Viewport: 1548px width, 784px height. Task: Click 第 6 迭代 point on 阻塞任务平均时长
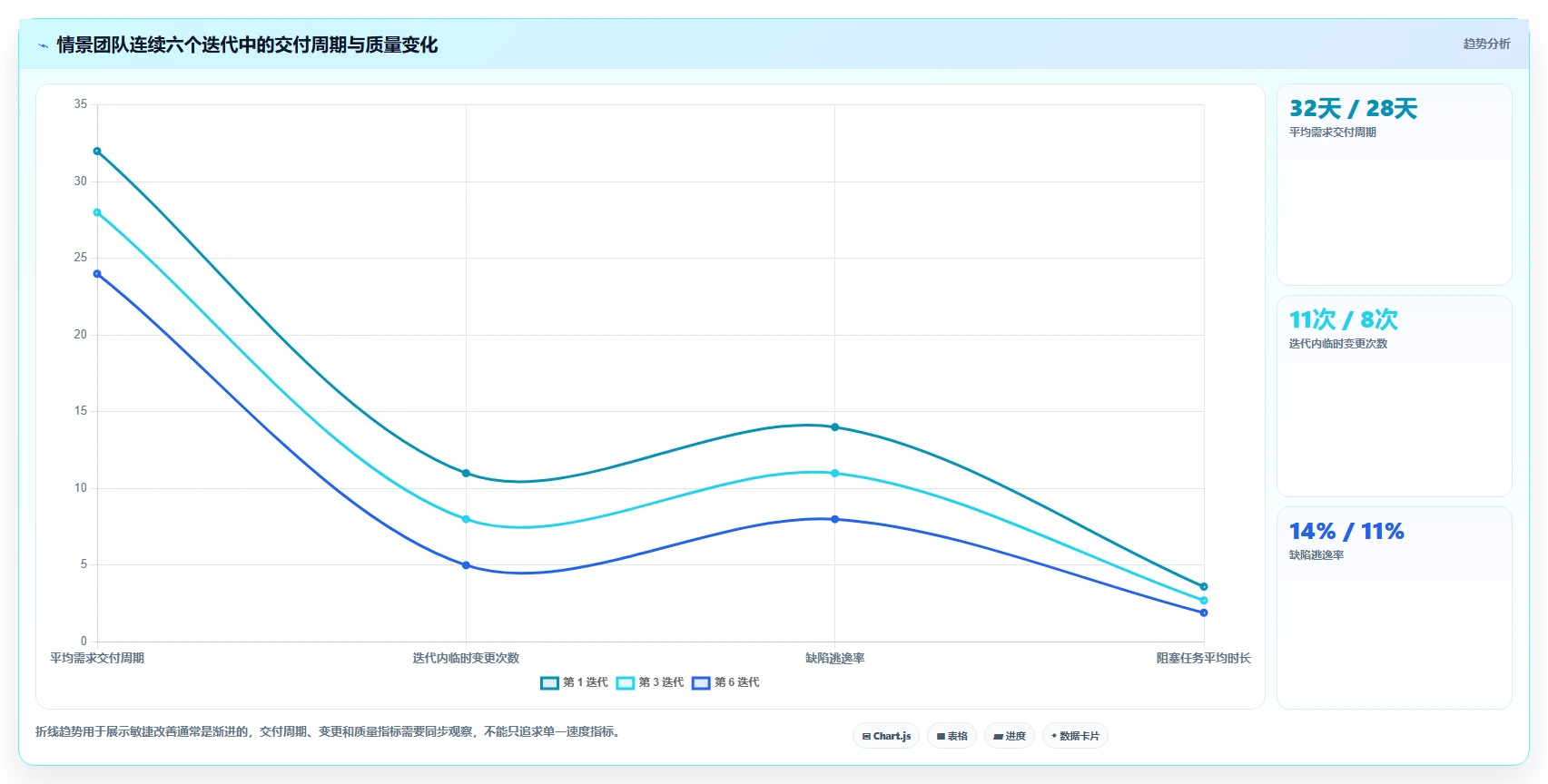point(1204,612)
